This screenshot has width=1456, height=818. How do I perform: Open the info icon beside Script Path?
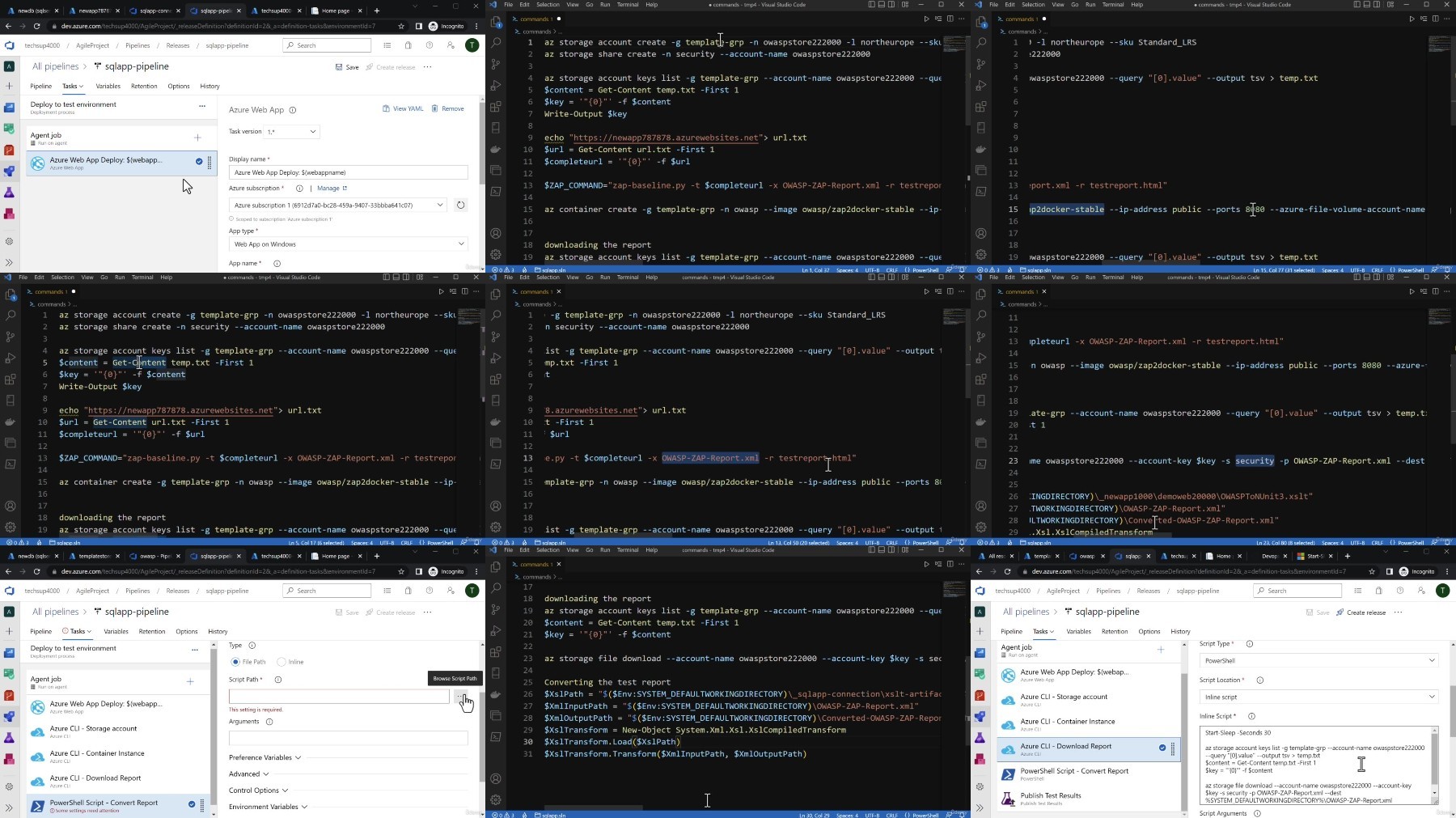tap(277, 680)
